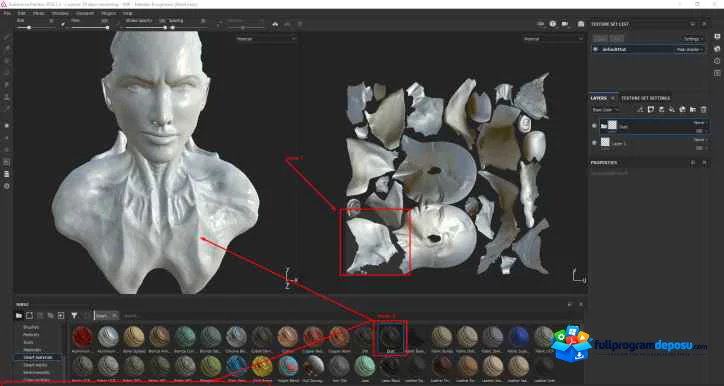Click the shelf filter funnel icon
The image size is (724, 386).
pyautogui.click(x=74, y=315)
